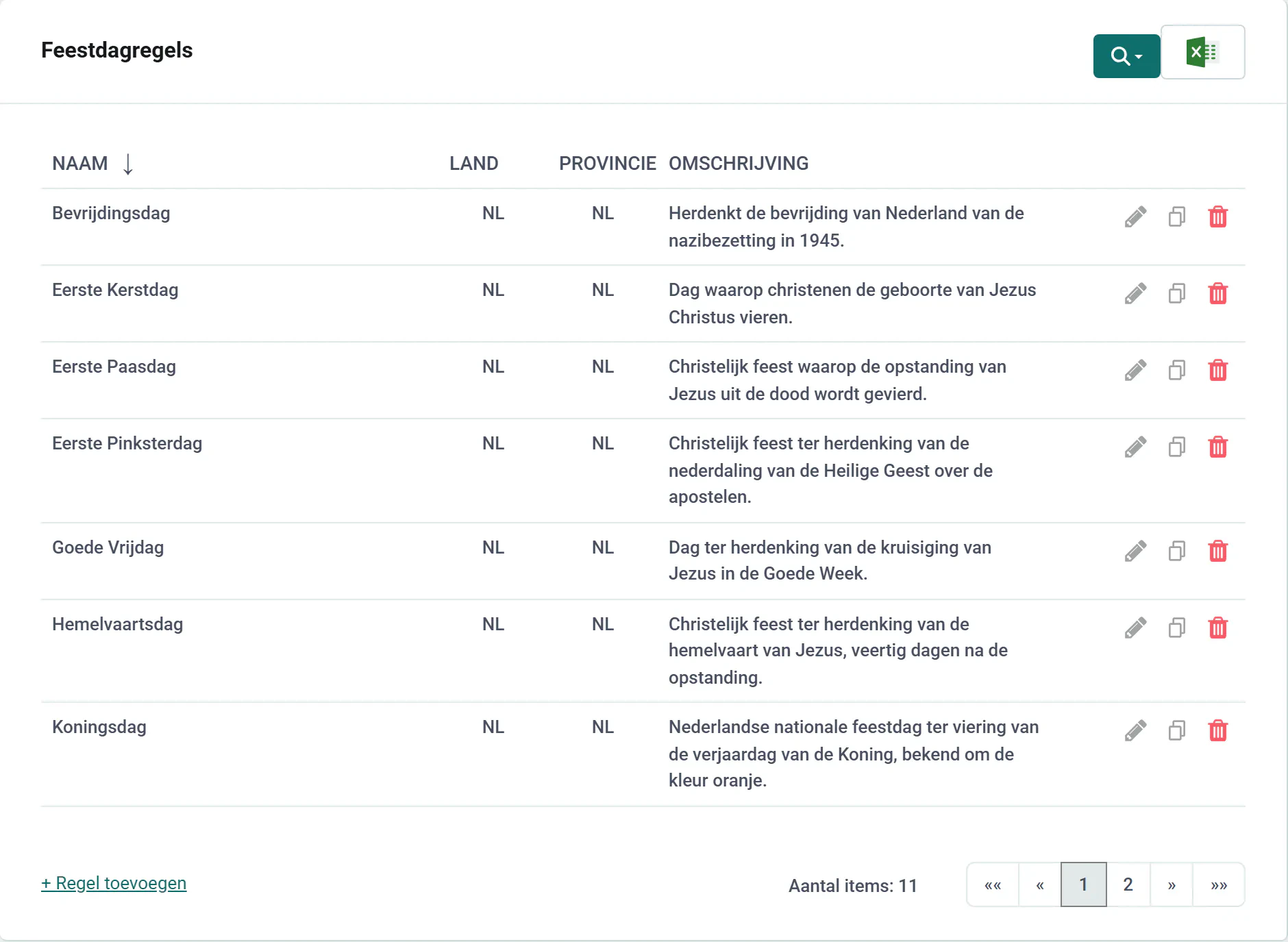
Task: Duplicate the Eerste Pinksterdag rule
Action: (x=1177, y=447)
